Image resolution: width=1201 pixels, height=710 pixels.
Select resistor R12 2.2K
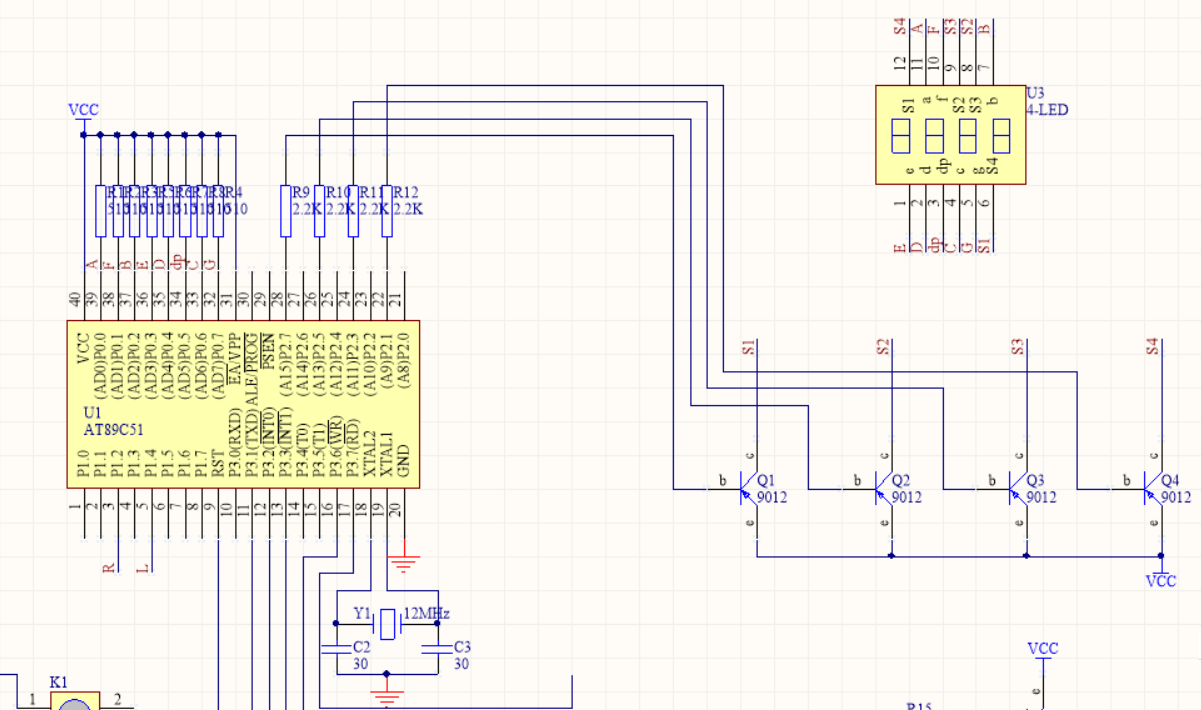pos(387,211)
